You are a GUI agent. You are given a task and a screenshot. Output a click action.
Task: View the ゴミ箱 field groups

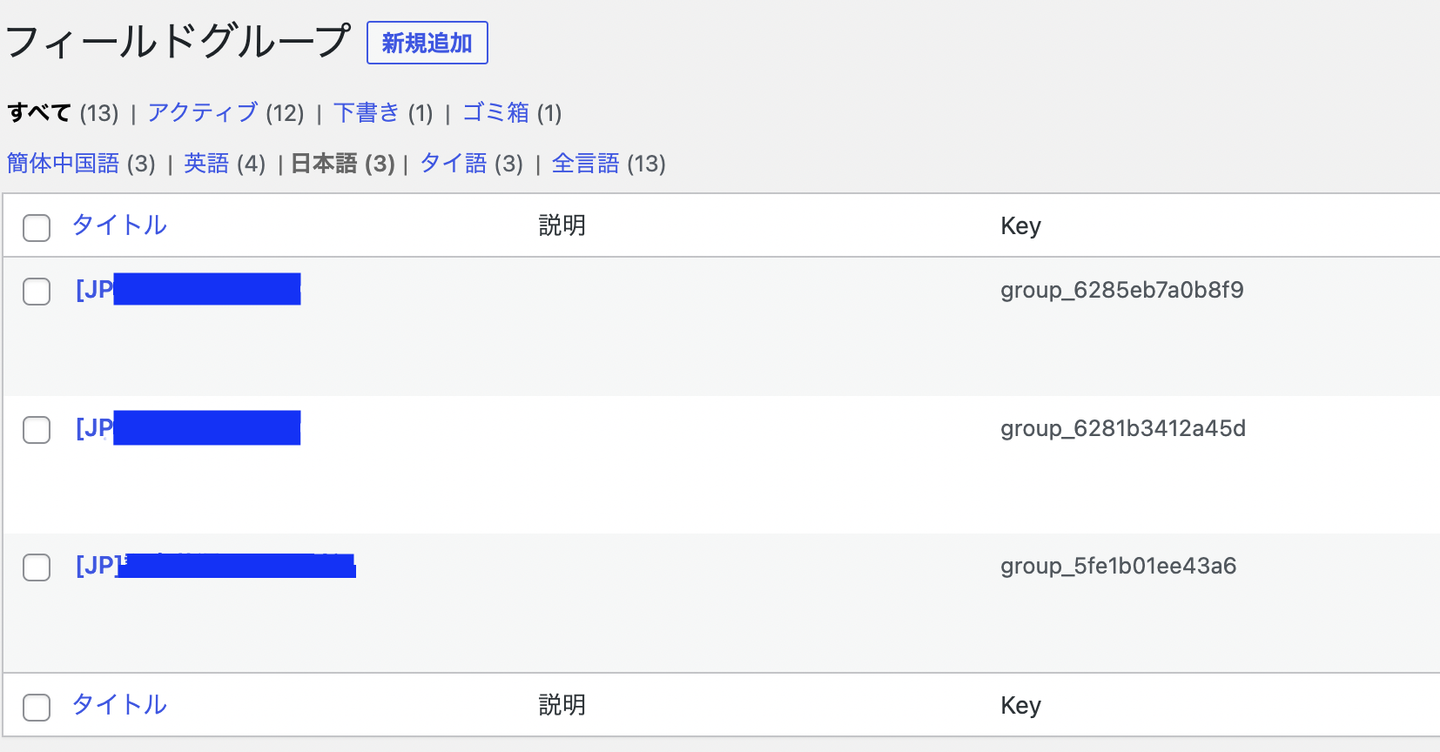pos(496,113)
